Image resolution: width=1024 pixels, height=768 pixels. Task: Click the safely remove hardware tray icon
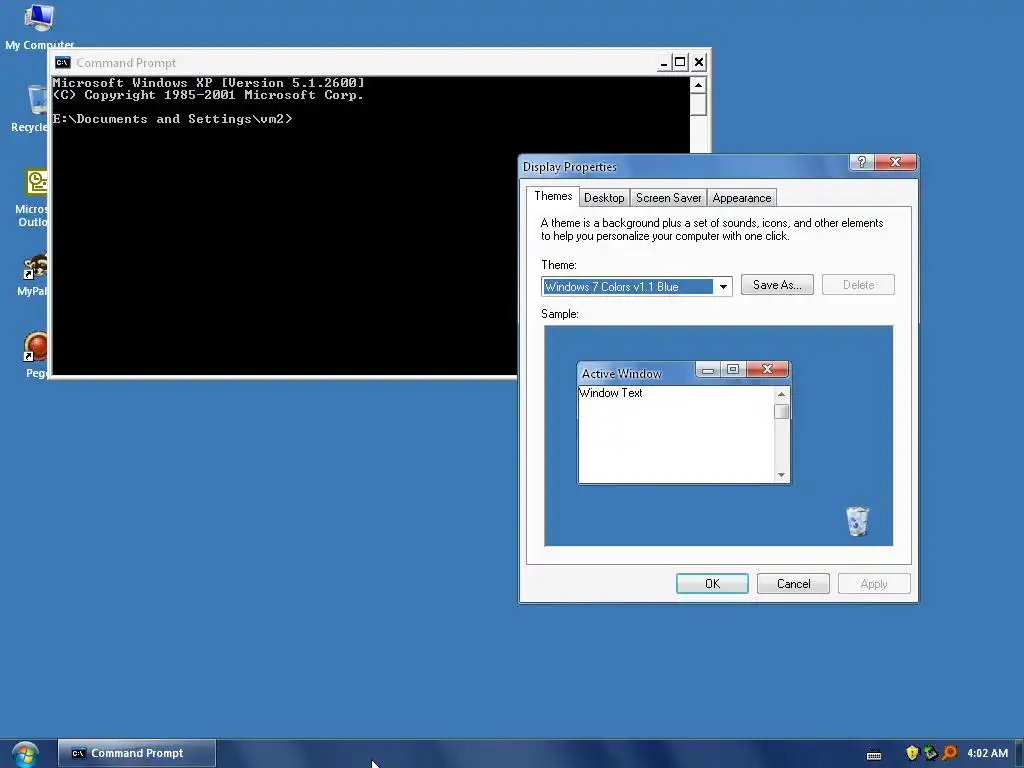931,753
